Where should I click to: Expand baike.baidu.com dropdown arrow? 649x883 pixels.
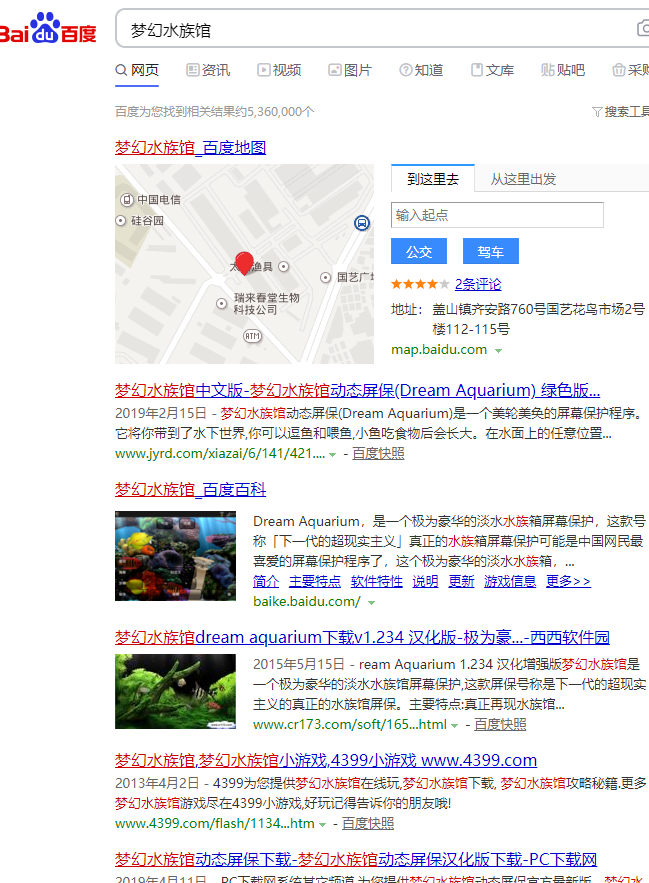(371, 603)
